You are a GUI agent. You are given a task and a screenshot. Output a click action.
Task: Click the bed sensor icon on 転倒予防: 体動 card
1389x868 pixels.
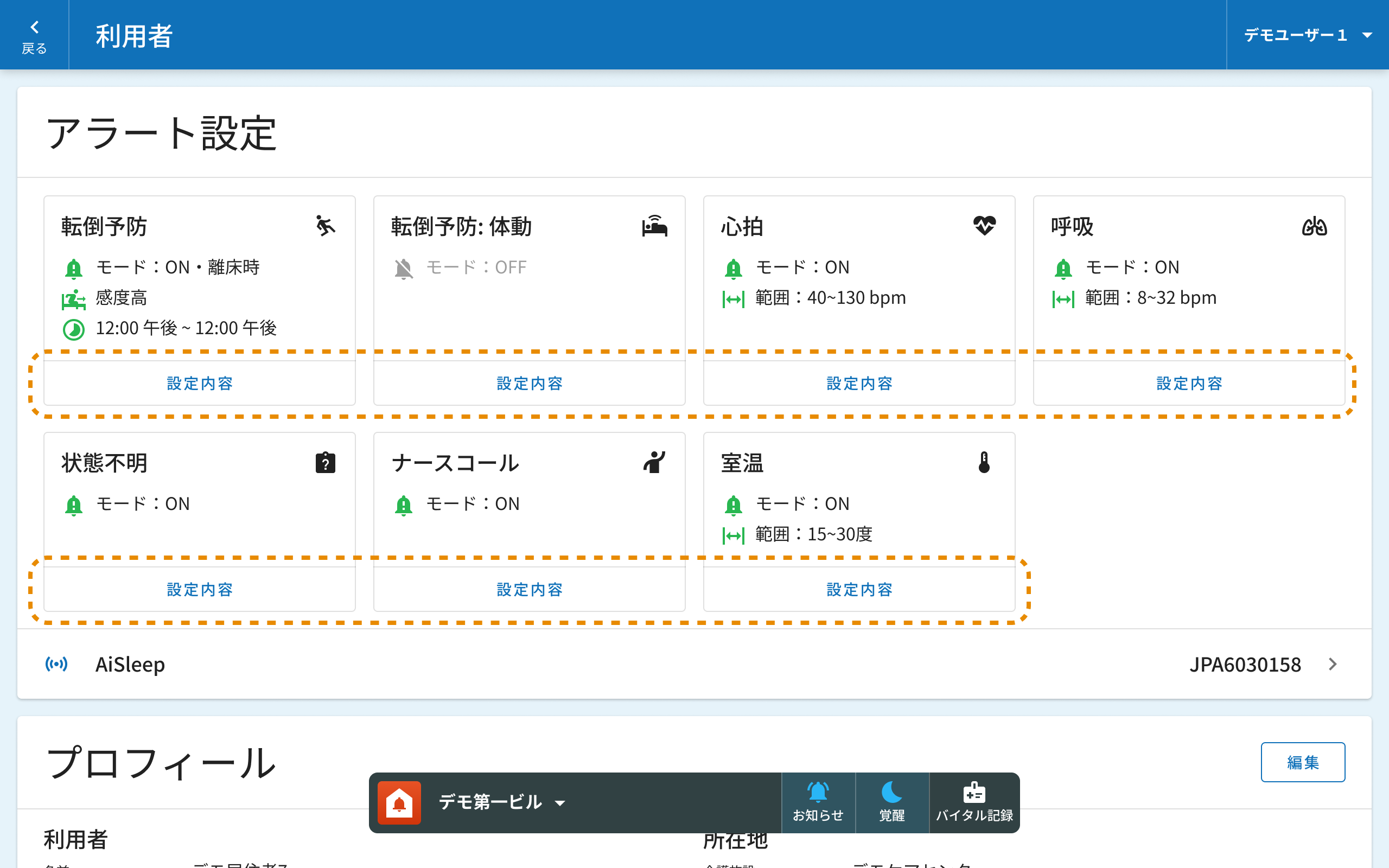[654, 226]
